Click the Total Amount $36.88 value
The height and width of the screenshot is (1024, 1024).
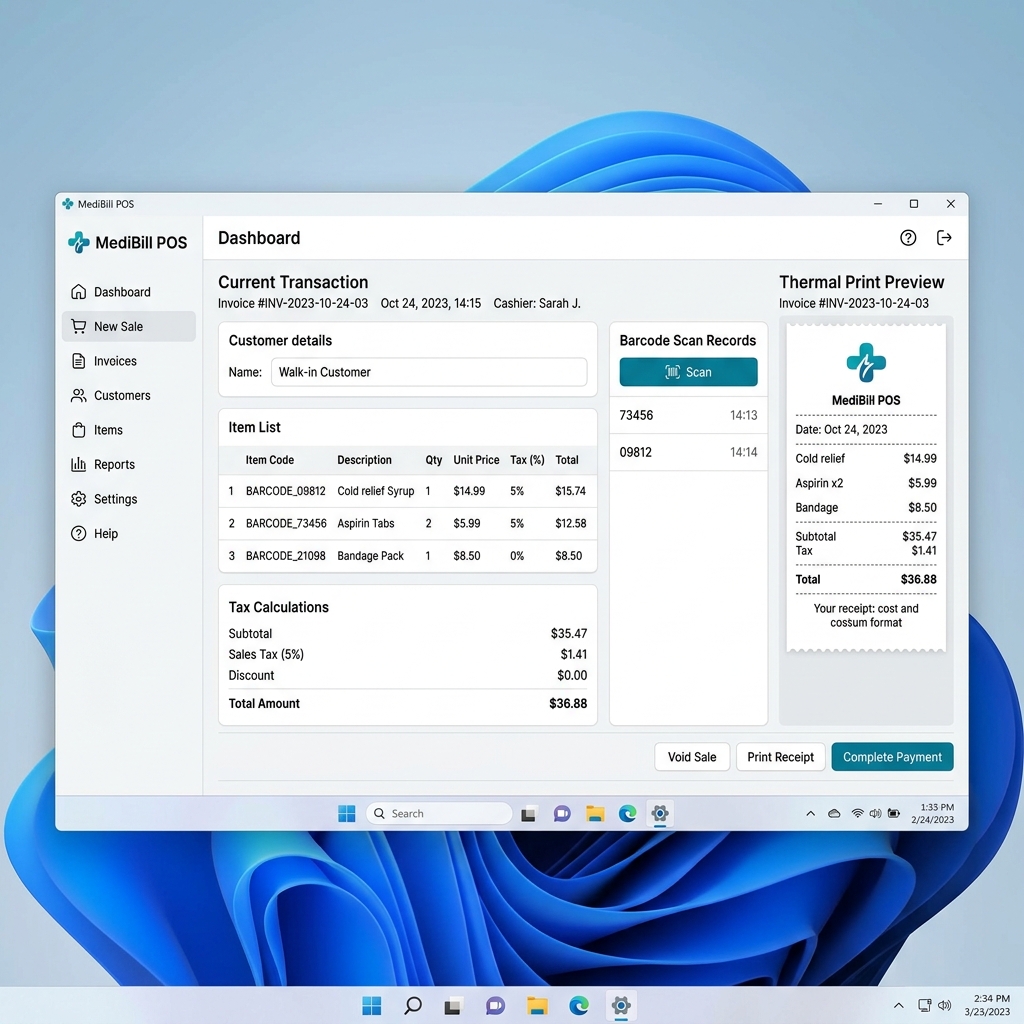(568, 703)
